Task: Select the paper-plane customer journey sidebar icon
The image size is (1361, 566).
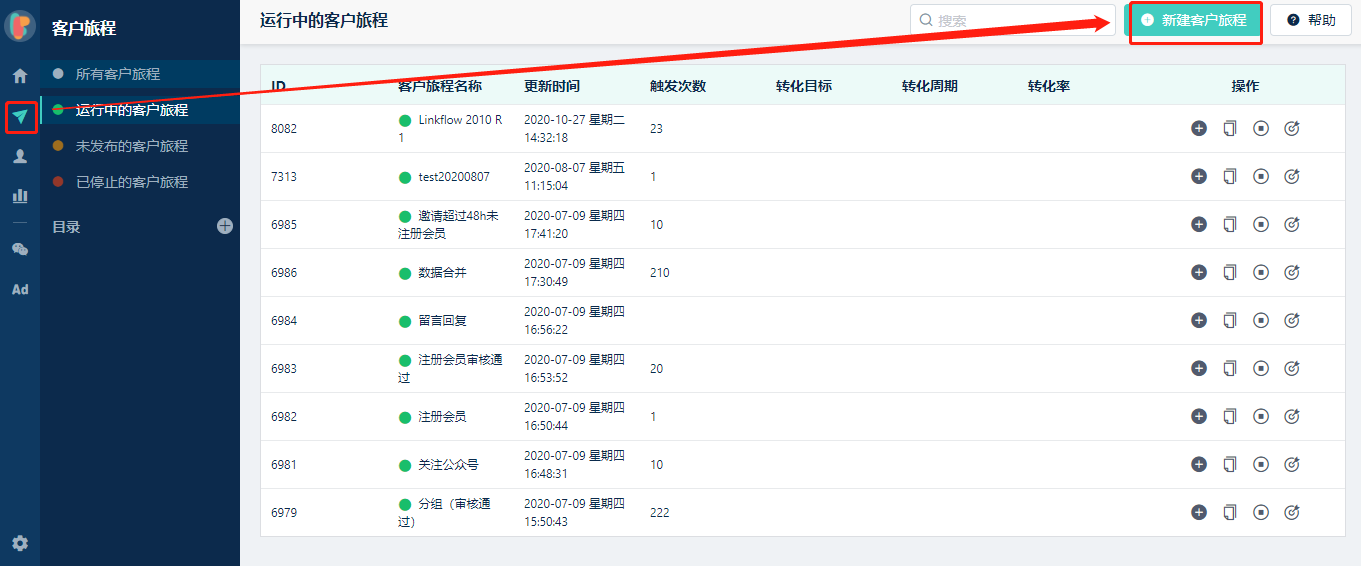Action: point(19,117)
